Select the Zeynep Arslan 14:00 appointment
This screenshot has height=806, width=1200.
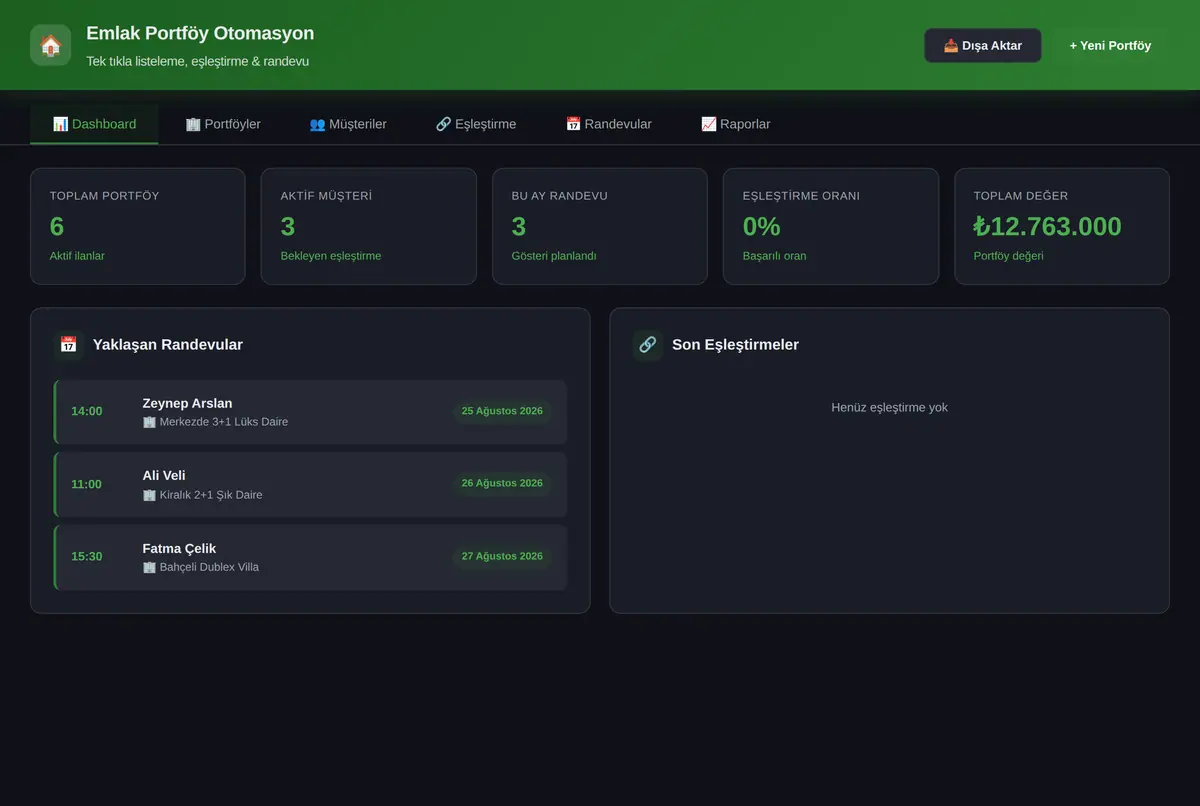point(310,412)
